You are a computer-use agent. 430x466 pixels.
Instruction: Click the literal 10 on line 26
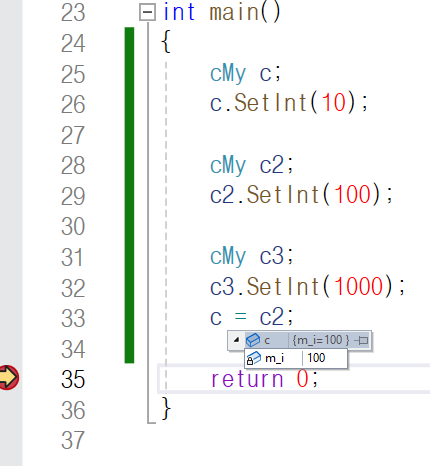(x=334, y=103)
